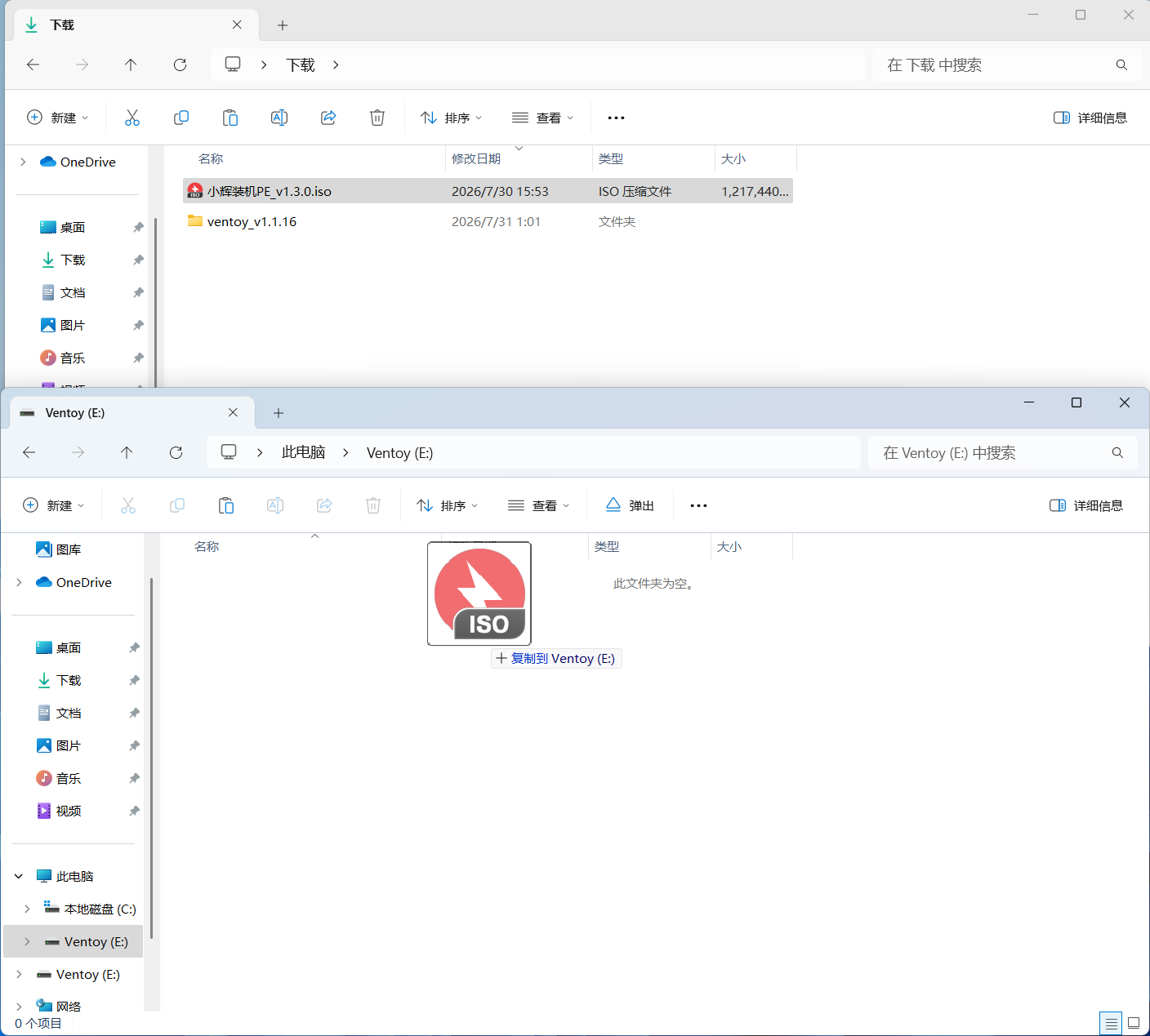Click Rename icon in 下载 window toolbar
Screen dimensions: 1150x1036
pyautogui.click(x=279, y=118)
